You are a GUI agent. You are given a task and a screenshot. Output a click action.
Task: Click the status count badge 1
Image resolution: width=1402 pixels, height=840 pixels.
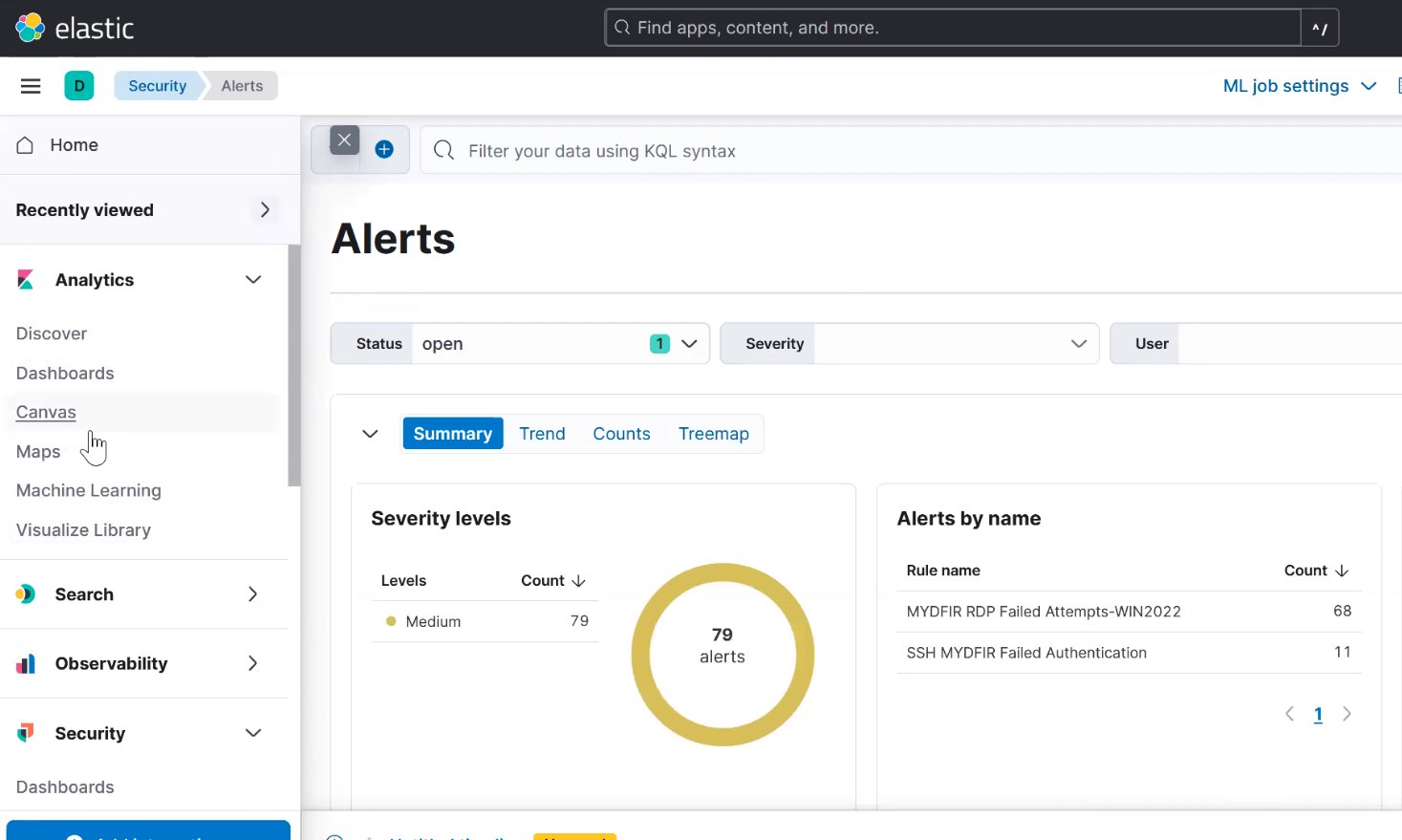coord(659,344)
